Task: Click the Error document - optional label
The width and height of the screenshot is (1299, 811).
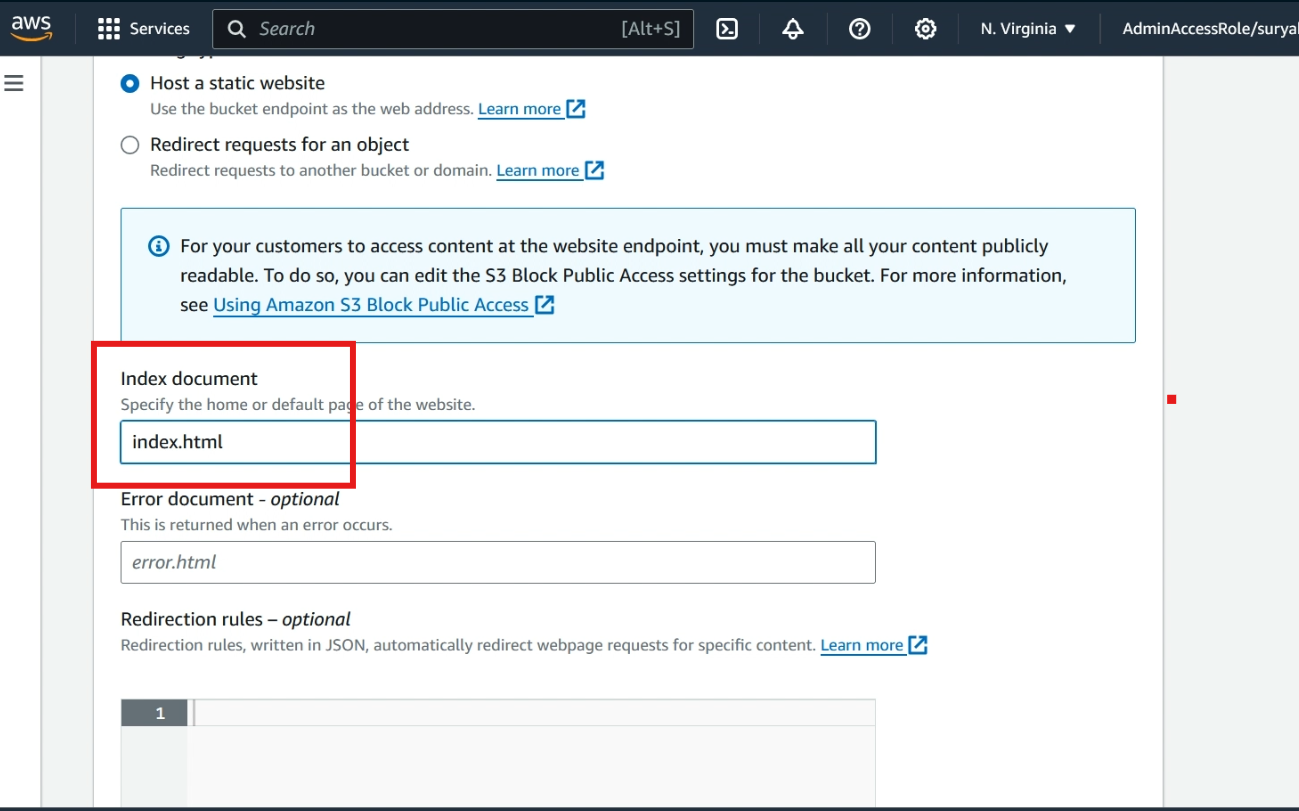Action: pos(230,498)
